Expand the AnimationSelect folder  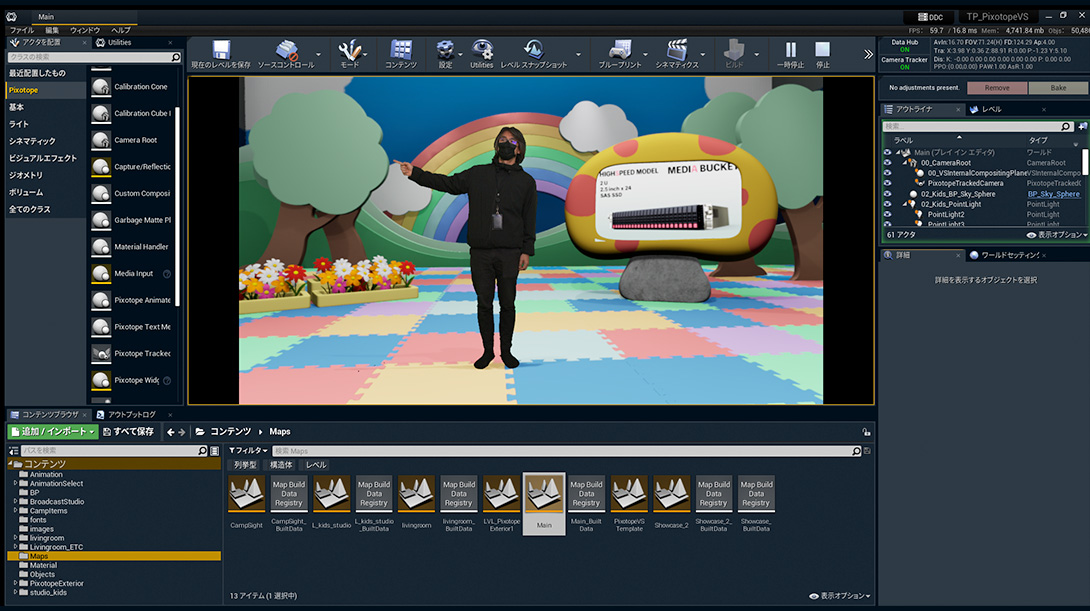click(15, 484)
